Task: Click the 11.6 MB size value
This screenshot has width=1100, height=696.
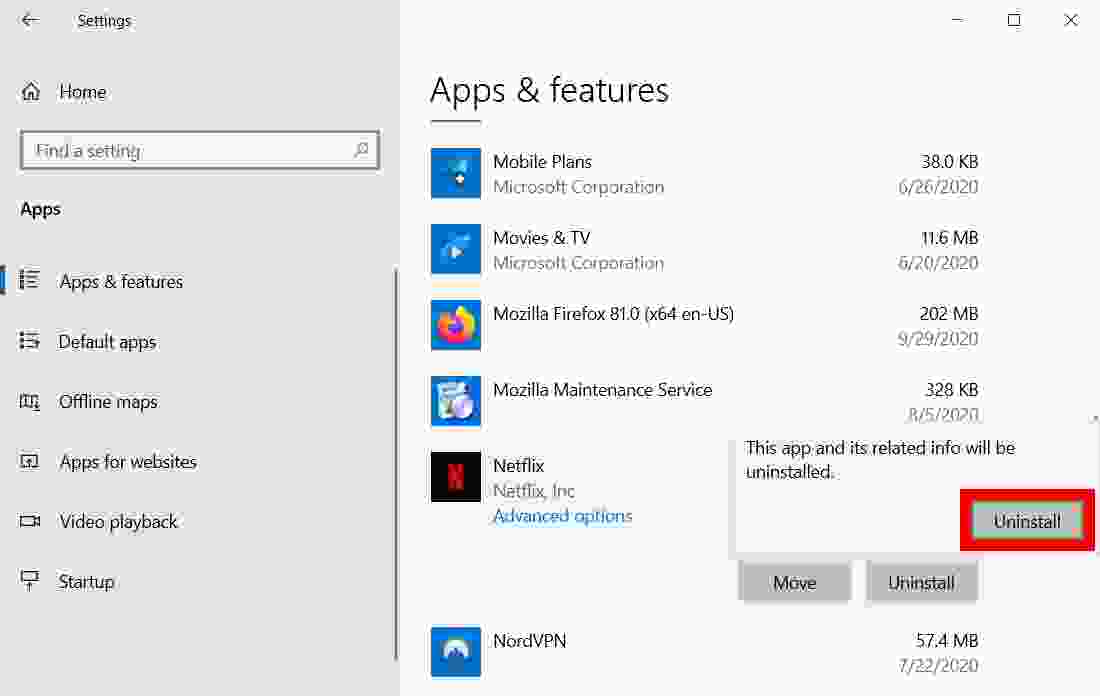Action: coord(949,238)
